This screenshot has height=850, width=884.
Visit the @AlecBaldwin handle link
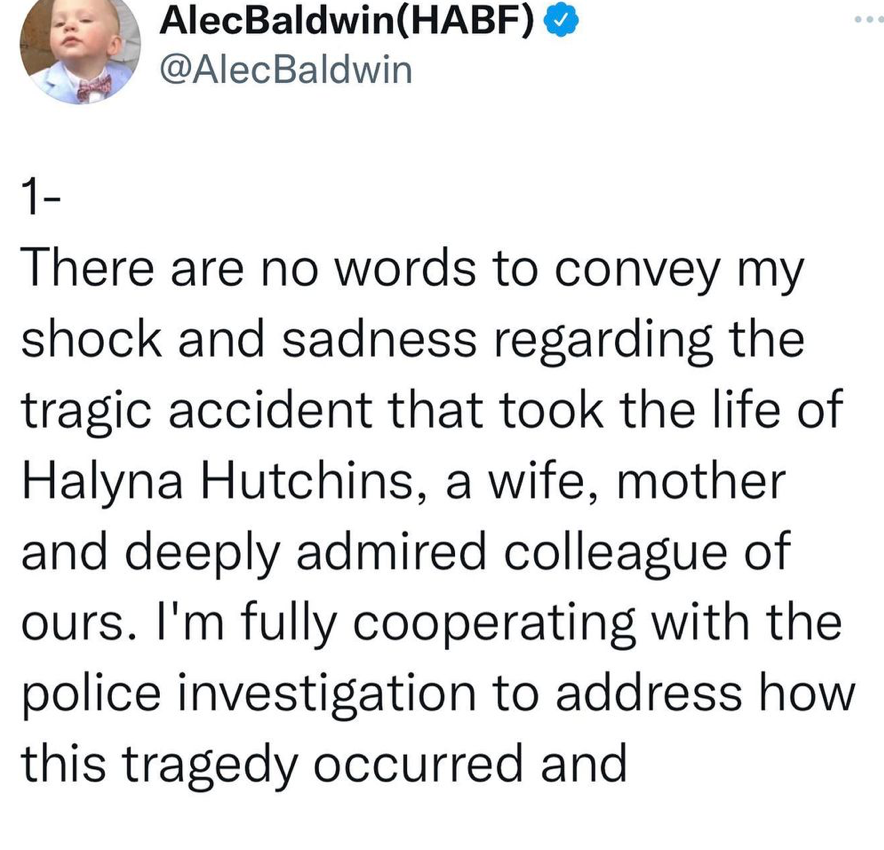[286, 70]
